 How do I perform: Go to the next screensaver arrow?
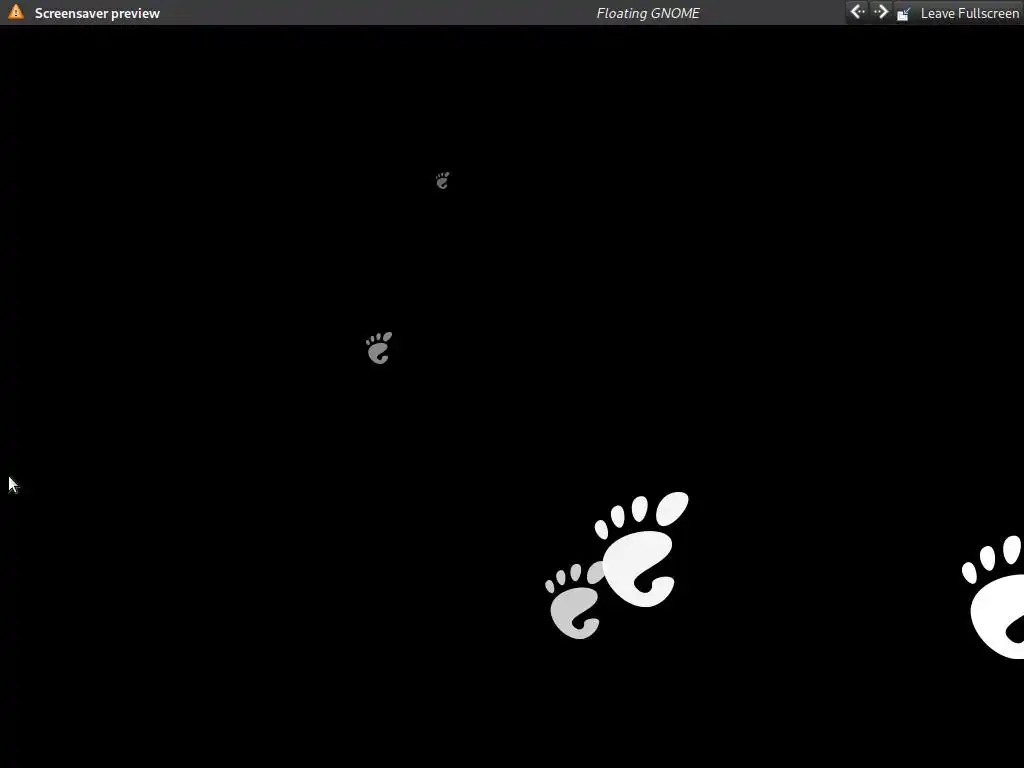pyautogui.click(x=881, y=12)
